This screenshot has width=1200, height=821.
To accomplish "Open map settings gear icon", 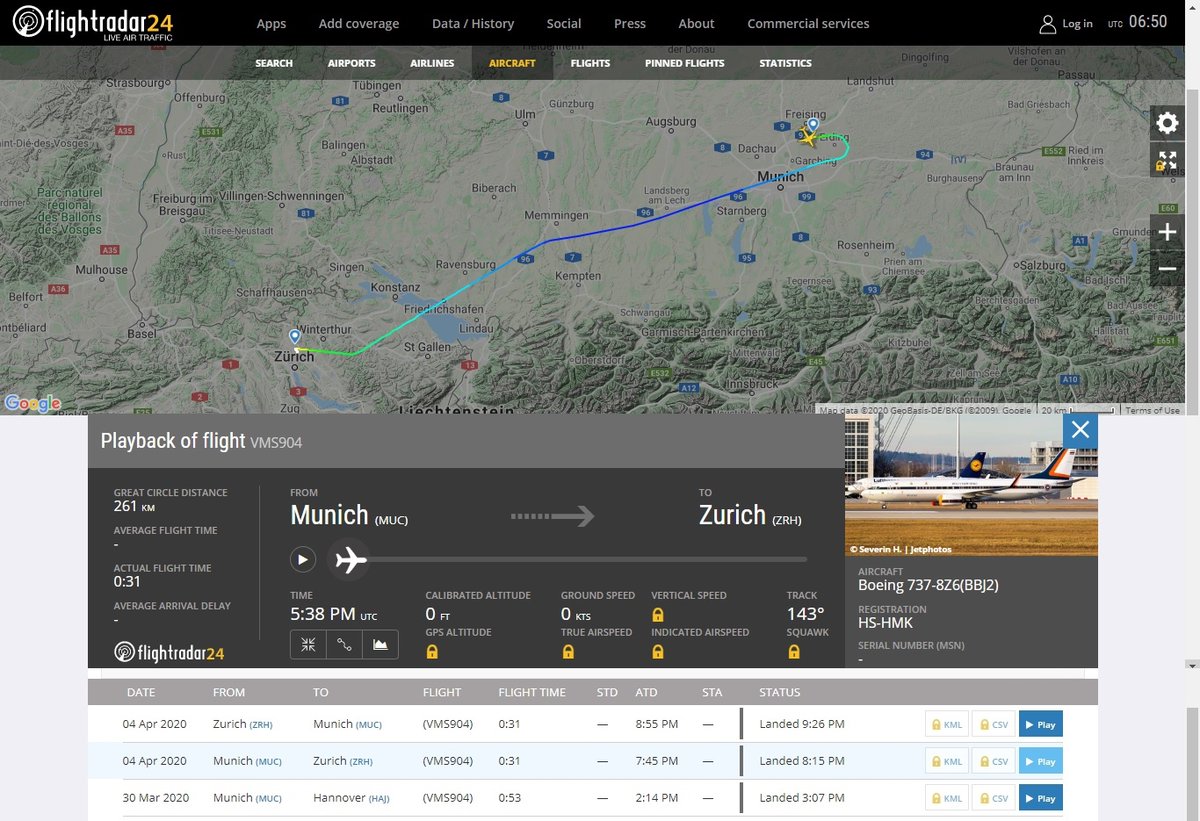I will click(x=1167, y=123).
